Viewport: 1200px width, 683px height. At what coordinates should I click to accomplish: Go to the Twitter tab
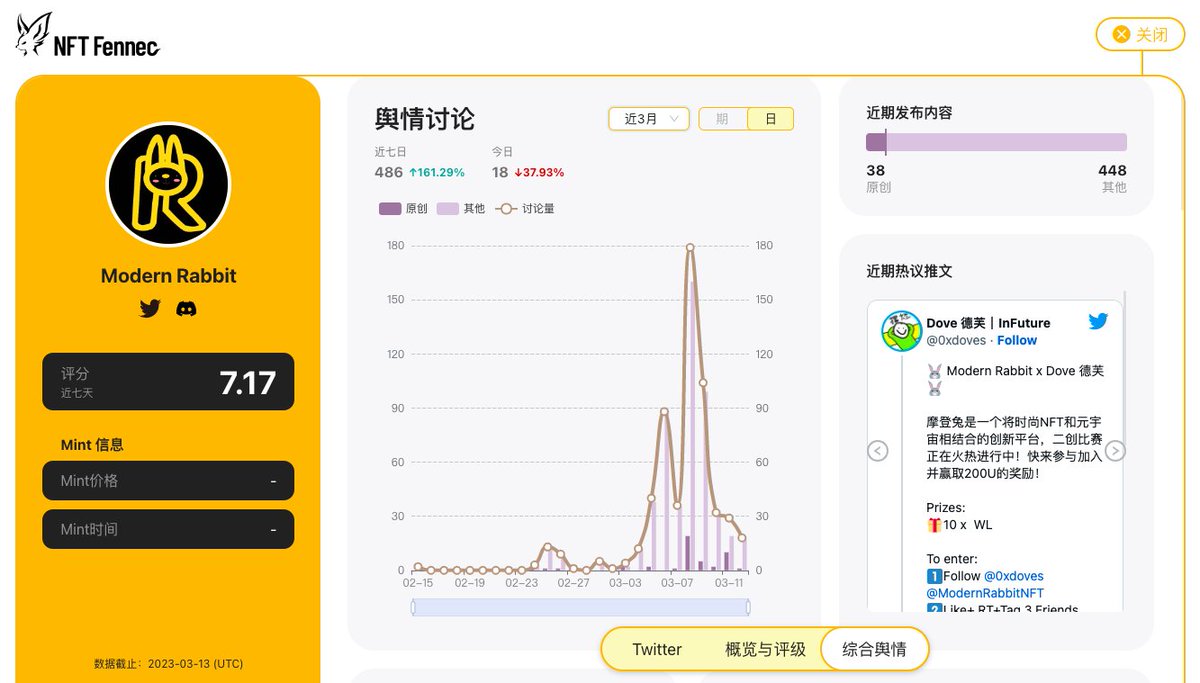pyautogui.click(x=657, y=649)
